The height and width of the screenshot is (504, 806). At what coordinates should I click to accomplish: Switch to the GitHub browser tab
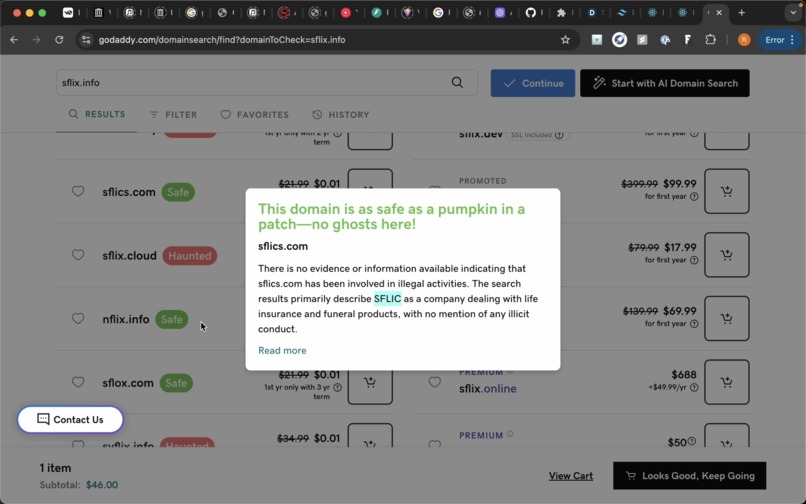530,12
